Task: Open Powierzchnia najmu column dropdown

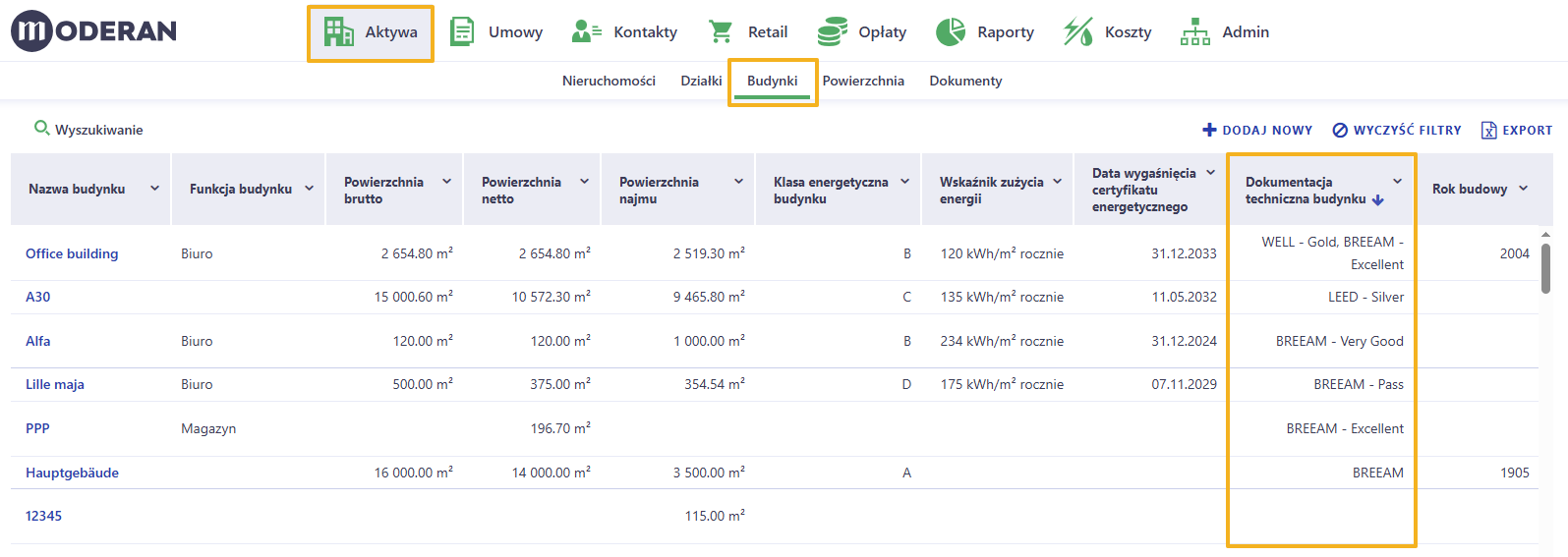Action: point(738,181)
